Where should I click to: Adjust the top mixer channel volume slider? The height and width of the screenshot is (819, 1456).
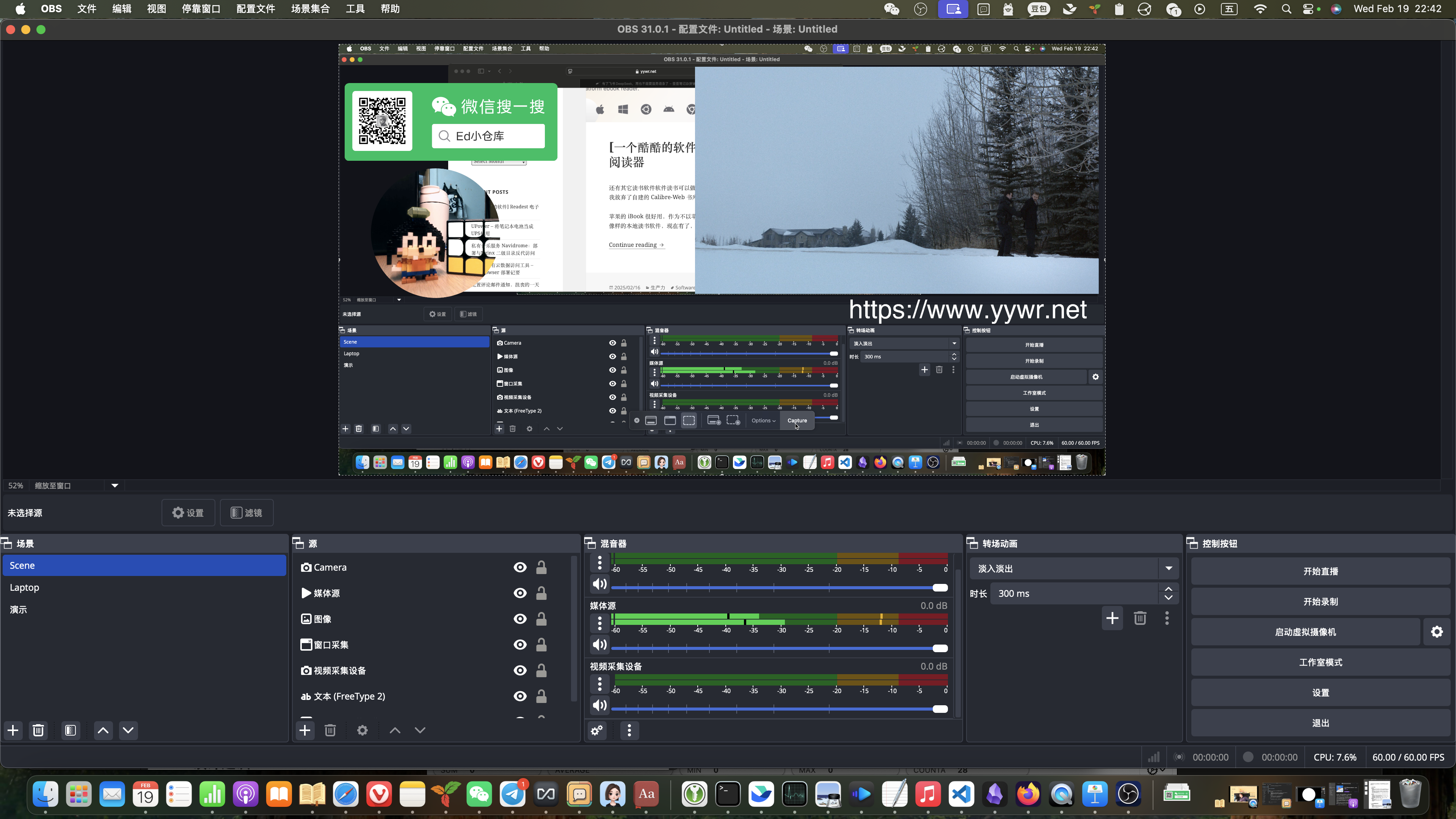[x=780, y=588]
